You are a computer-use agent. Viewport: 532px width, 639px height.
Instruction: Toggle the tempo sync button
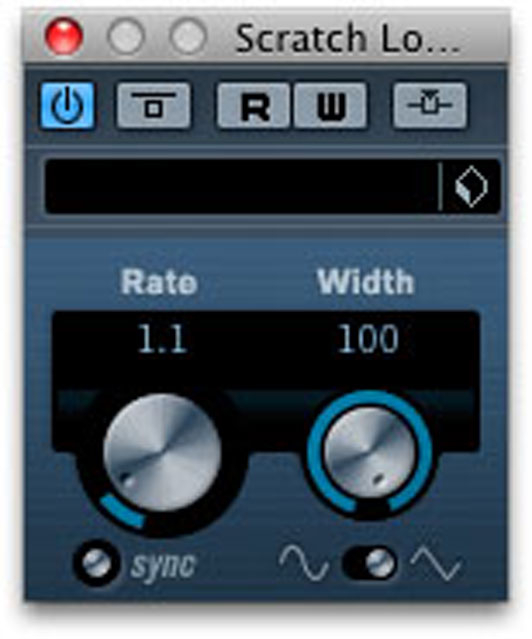[96, 563]
